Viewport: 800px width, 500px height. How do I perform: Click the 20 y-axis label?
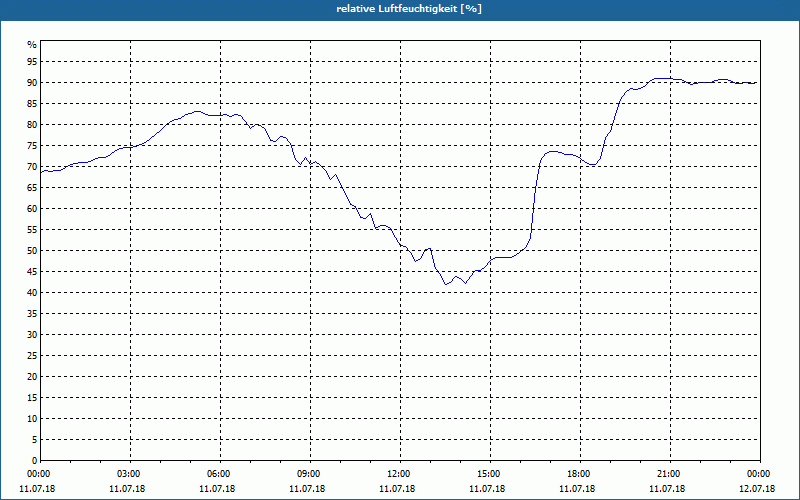[x=32, y=377]
